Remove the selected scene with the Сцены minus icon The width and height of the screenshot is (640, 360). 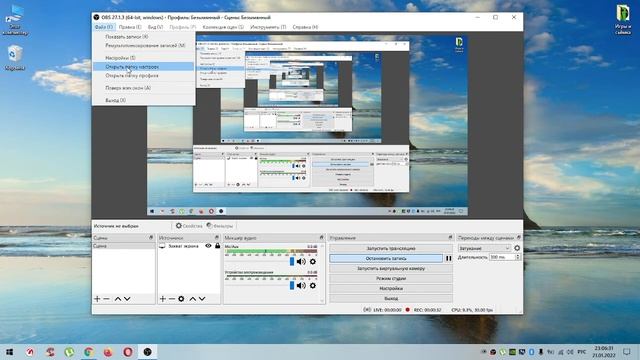click(x=107, y=299)
